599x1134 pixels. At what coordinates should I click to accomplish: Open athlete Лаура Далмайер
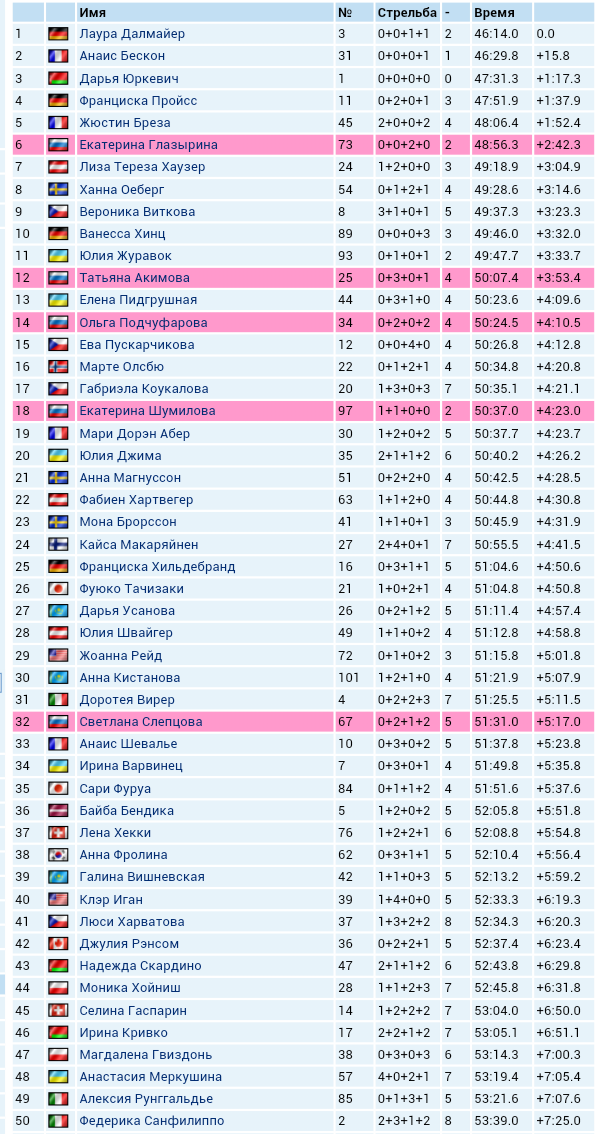pos(132,33)
